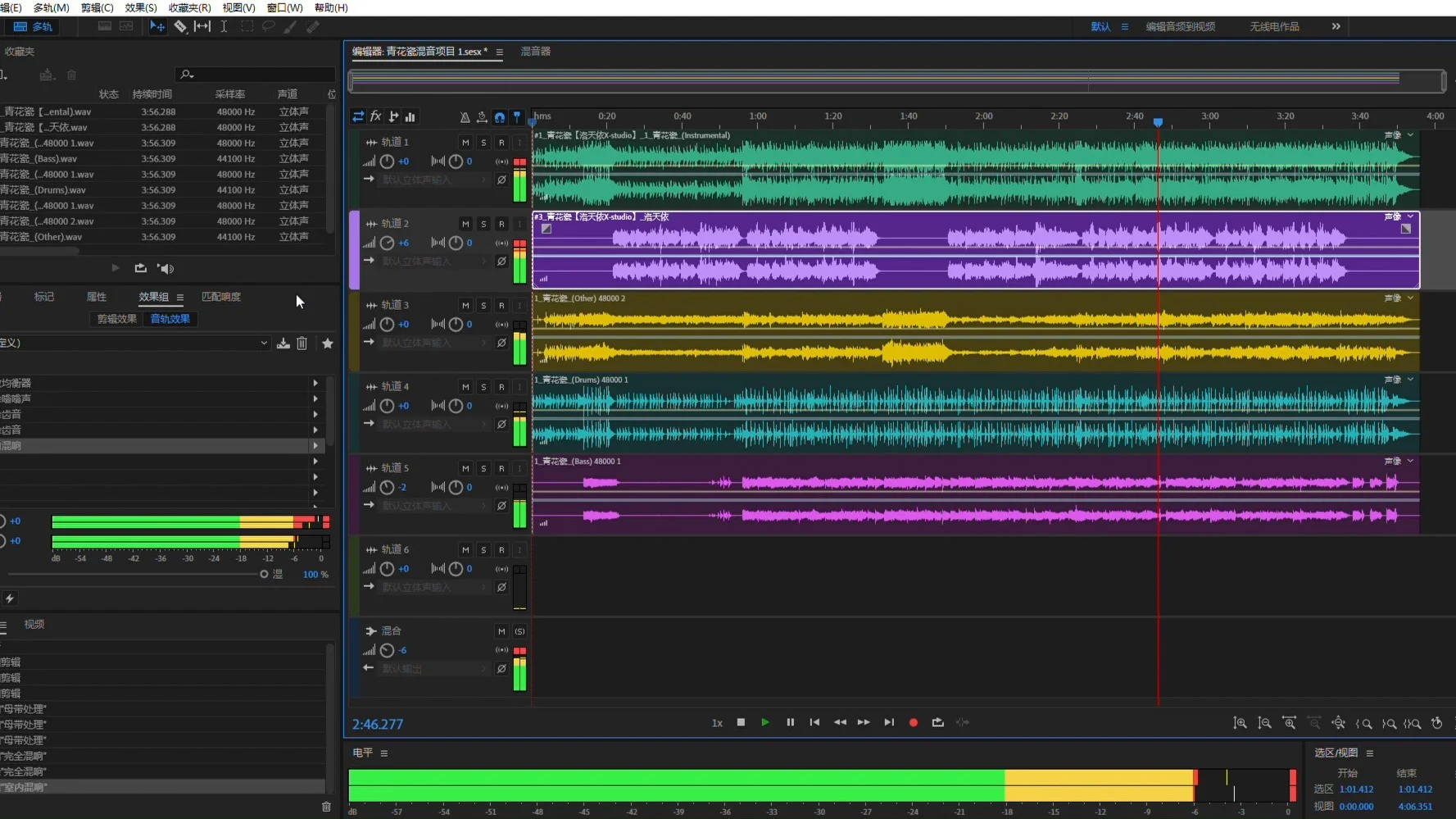This screenshot has height=819, width=1456.
Task: Show the fx effects section in track headers
Action: [375, 116]
